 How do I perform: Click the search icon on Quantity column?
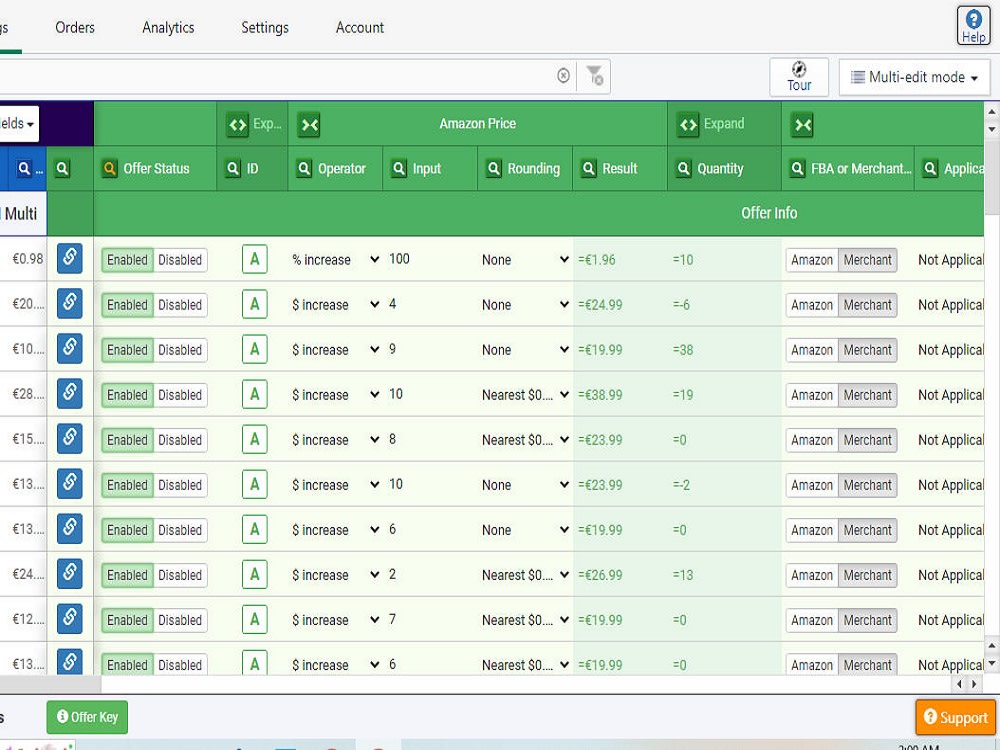688,169
